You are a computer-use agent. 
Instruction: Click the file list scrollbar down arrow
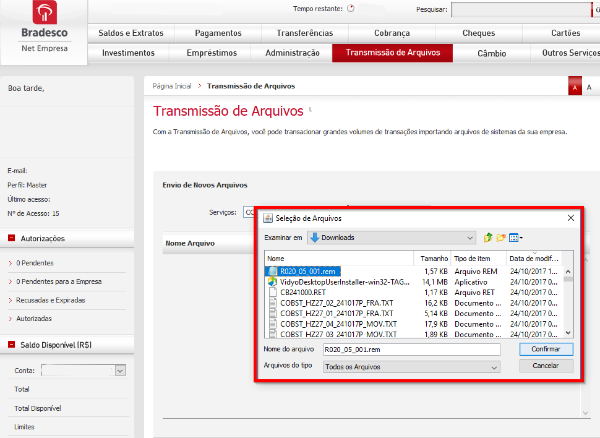point(568,333)
